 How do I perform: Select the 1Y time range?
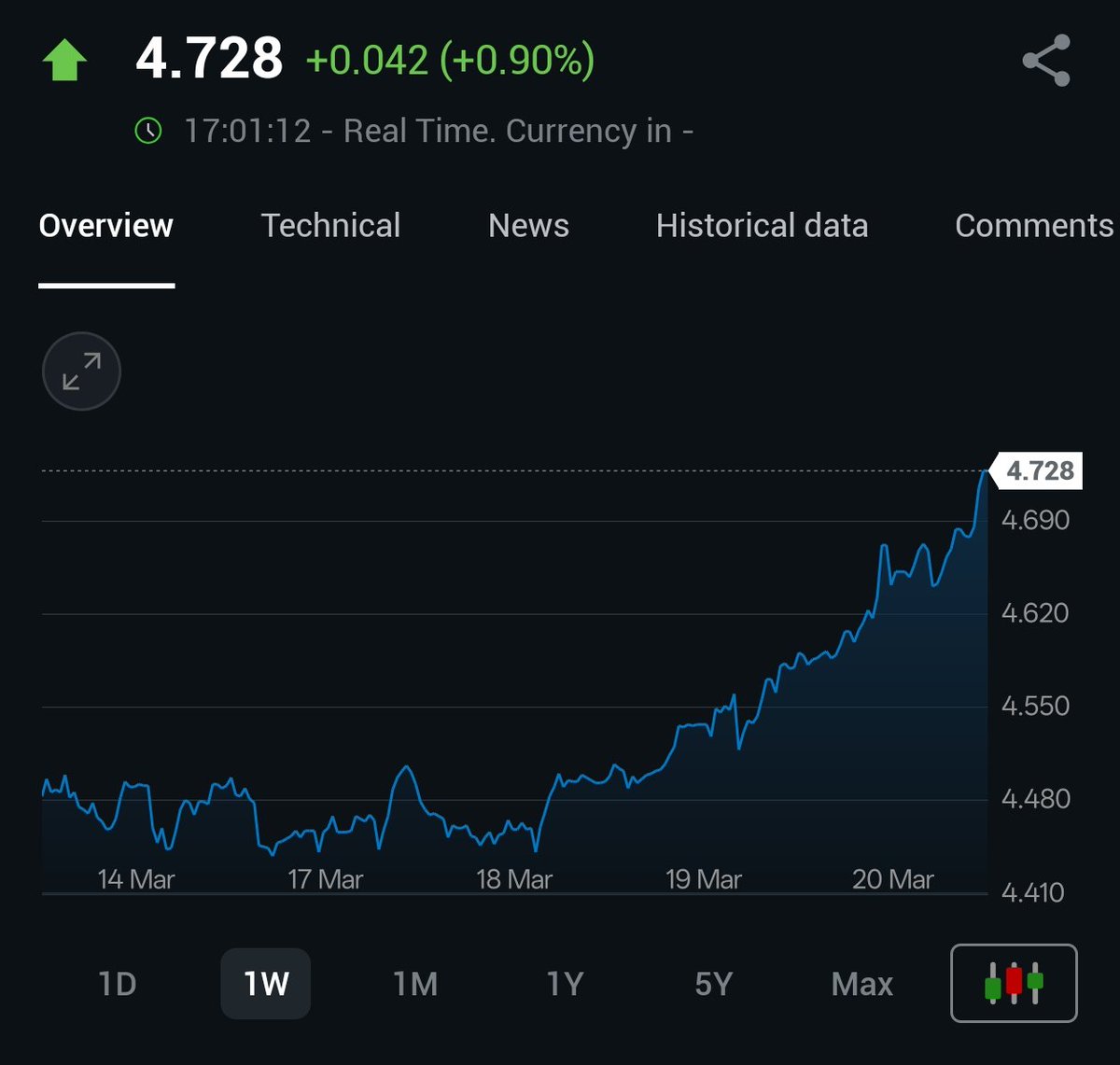pyautogui.click(x=565, y=984)
